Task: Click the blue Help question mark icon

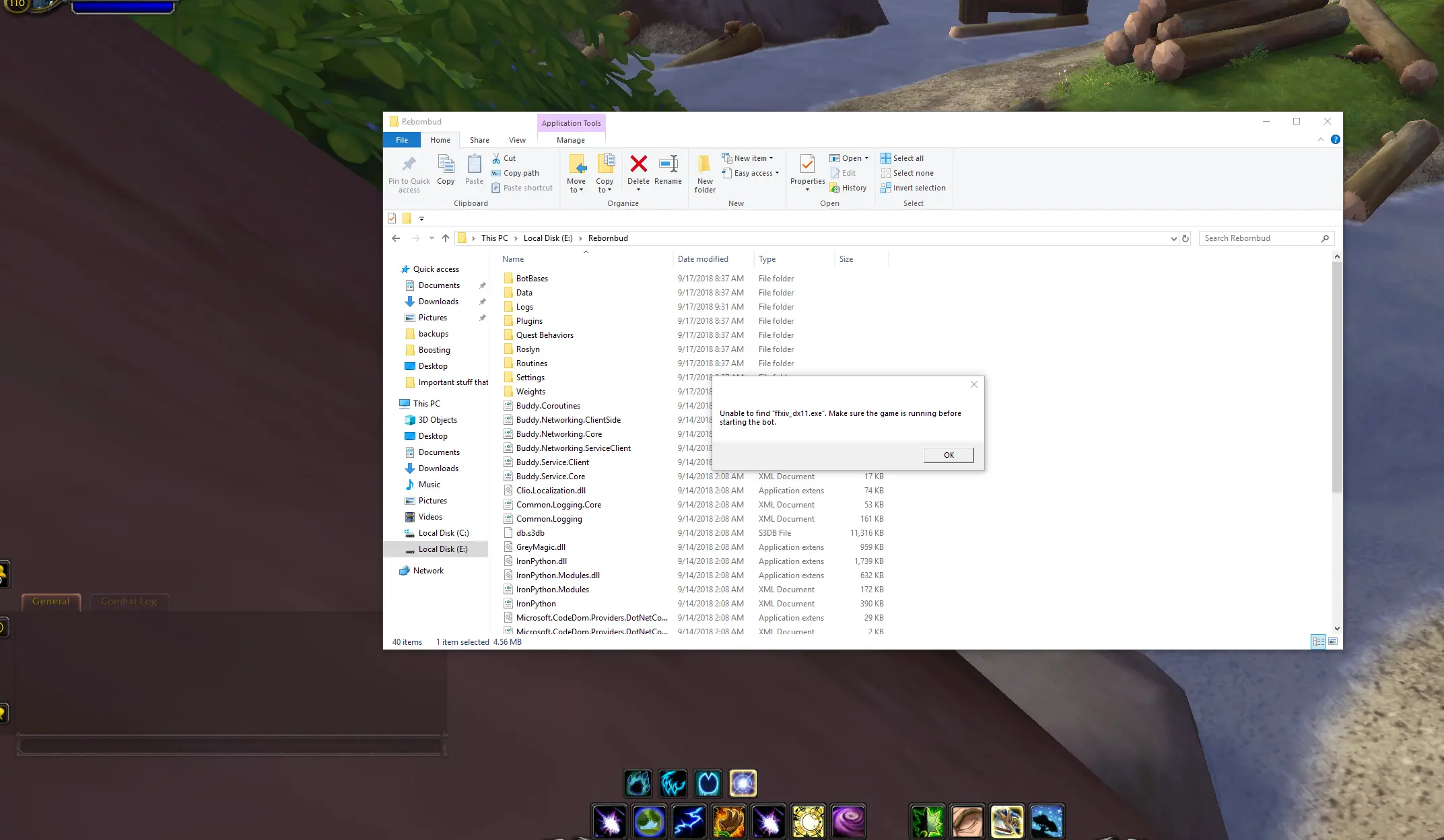Action: coord(1335,139)
